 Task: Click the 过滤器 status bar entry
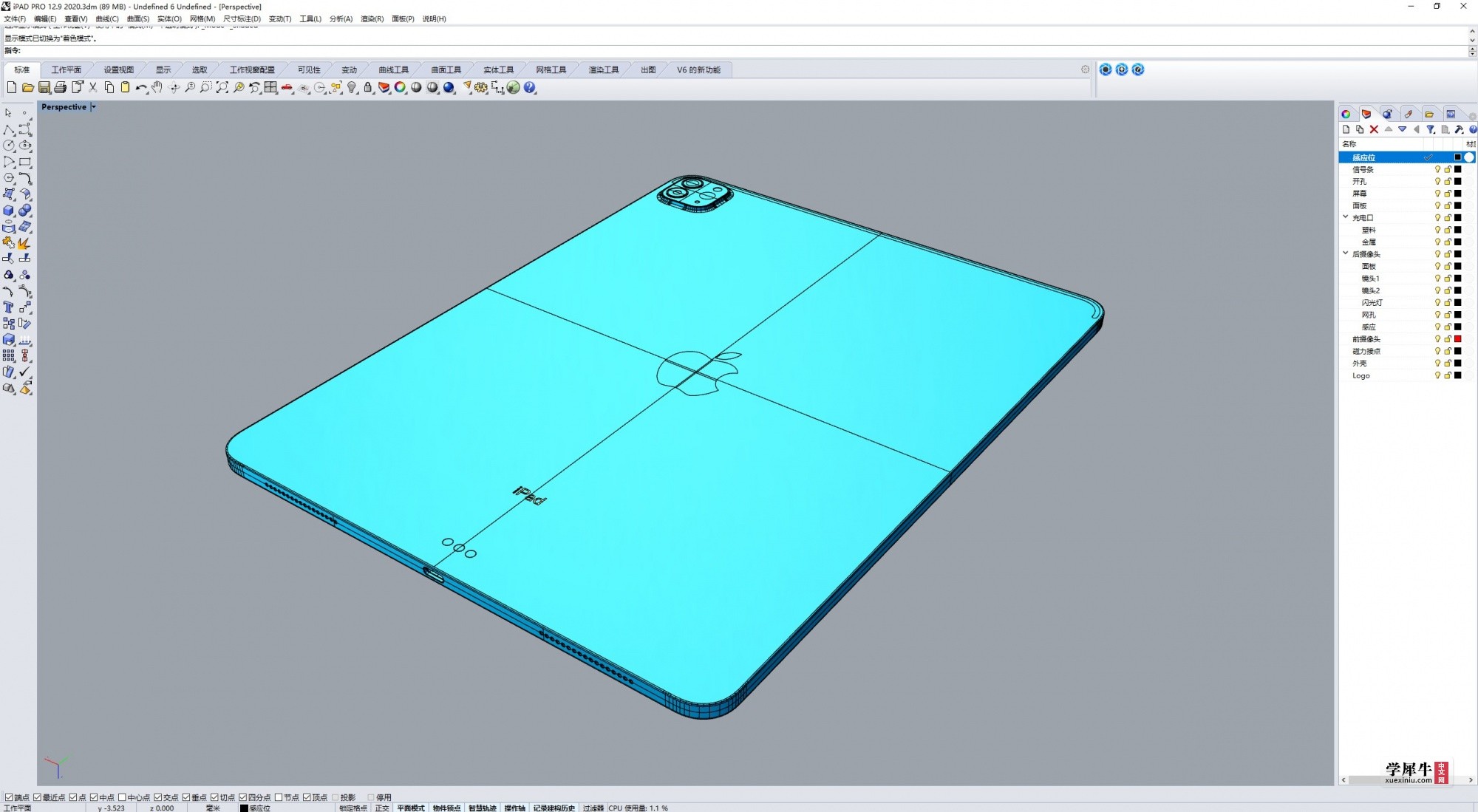593,808
